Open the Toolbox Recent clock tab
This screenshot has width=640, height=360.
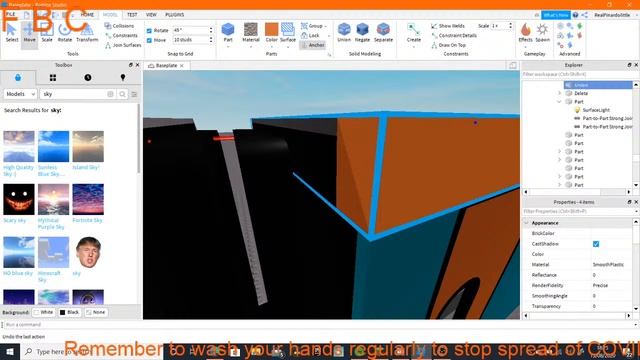pos(88,78)
